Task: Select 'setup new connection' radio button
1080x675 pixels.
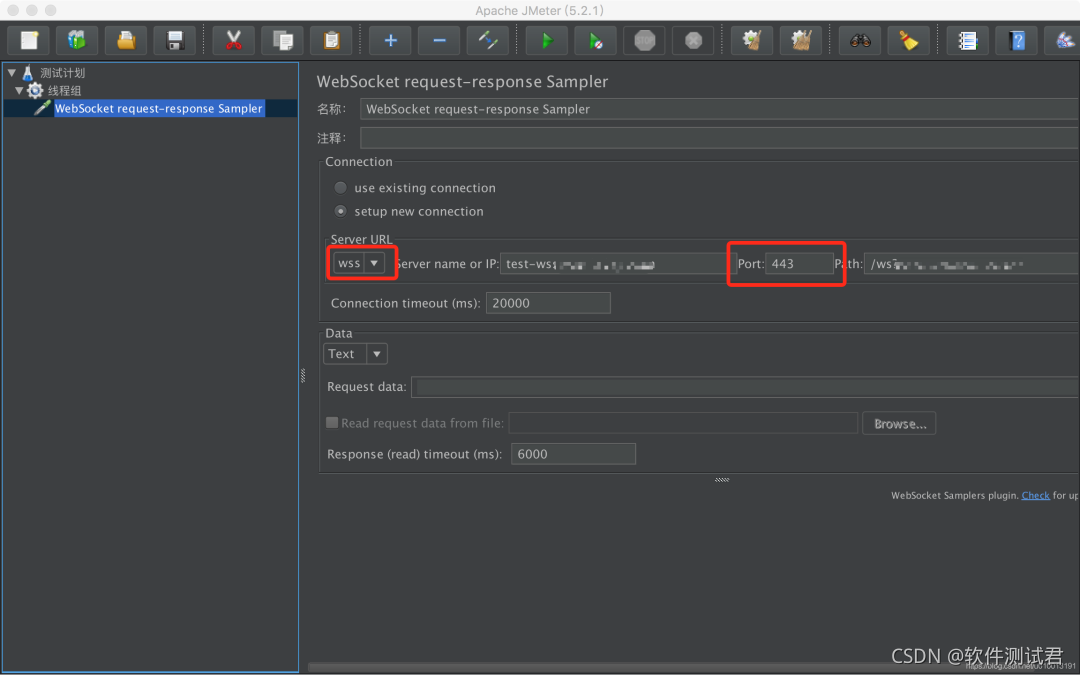Action: (340, 211)
